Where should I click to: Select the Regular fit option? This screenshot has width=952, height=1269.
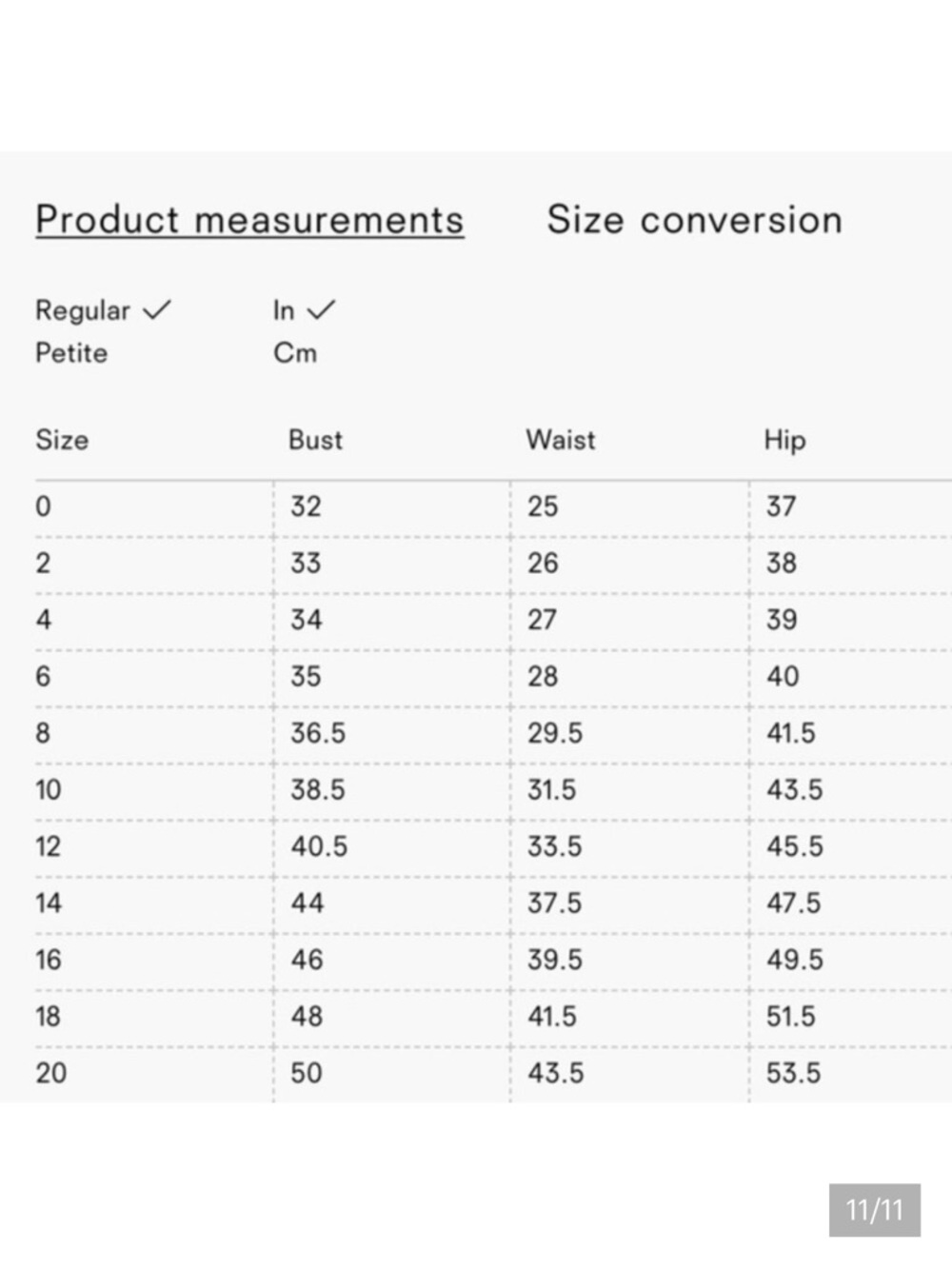(83, 310)
